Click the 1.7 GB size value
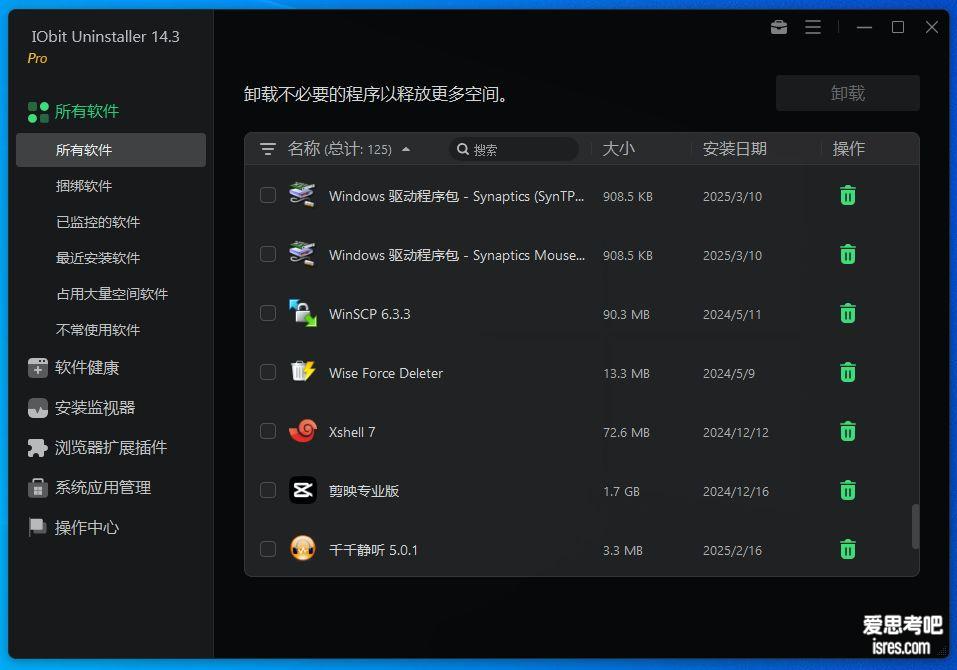Image resolution: width=957 pixels, height=670 pixels. 621,491
